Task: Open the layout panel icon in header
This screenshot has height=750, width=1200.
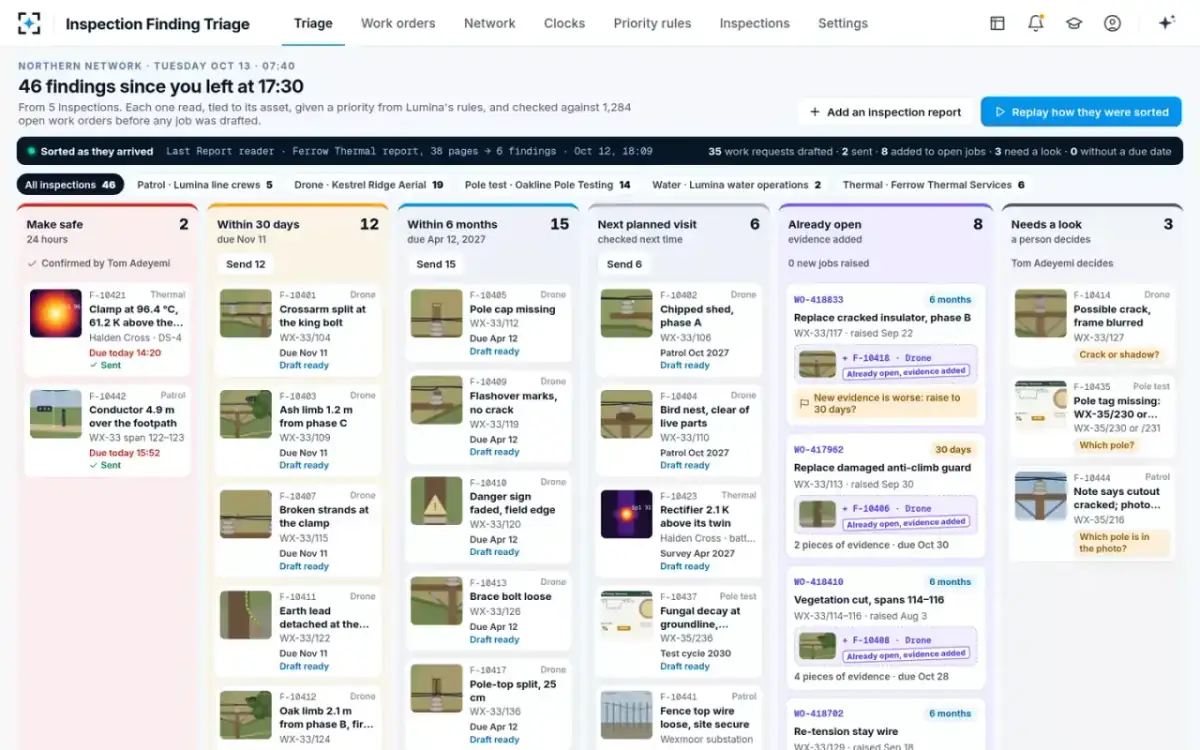Action: [997, 23]
